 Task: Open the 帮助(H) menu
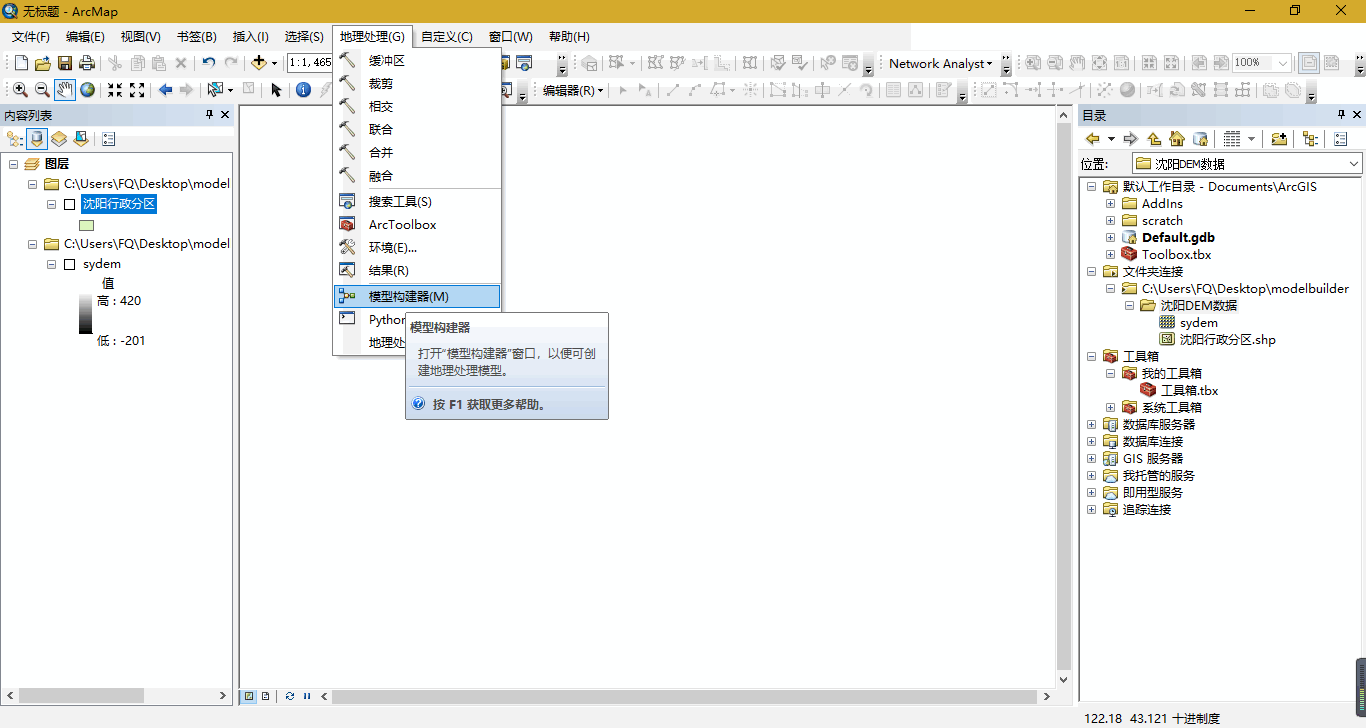click(x=569, y=36)
